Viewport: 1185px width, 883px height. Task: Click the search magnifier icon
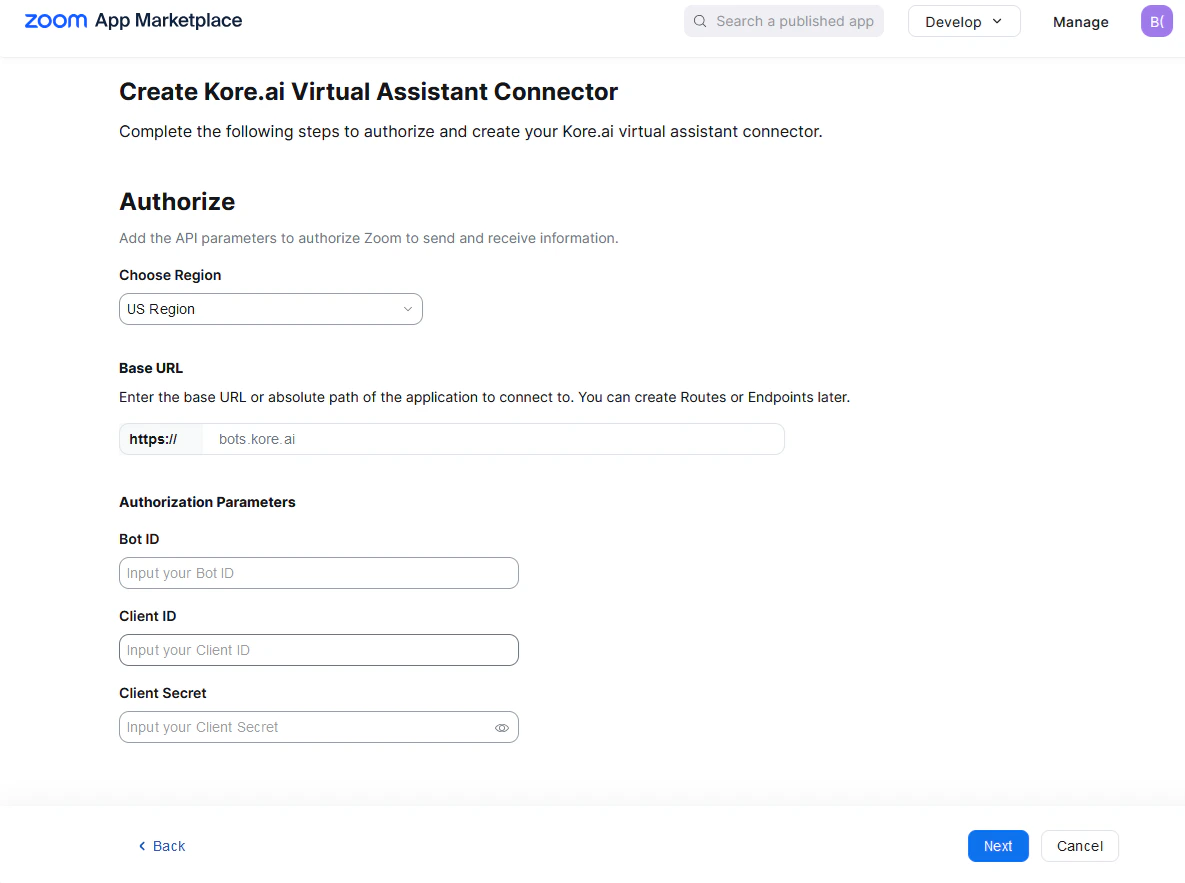pos(699,20)
